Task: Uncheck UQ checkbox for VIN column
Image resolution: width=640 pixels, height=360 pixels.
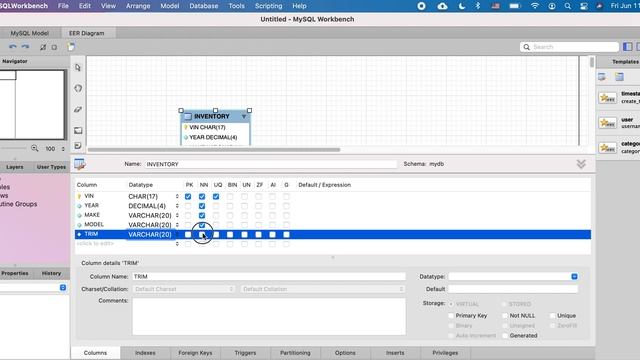Action: [216, 196]
